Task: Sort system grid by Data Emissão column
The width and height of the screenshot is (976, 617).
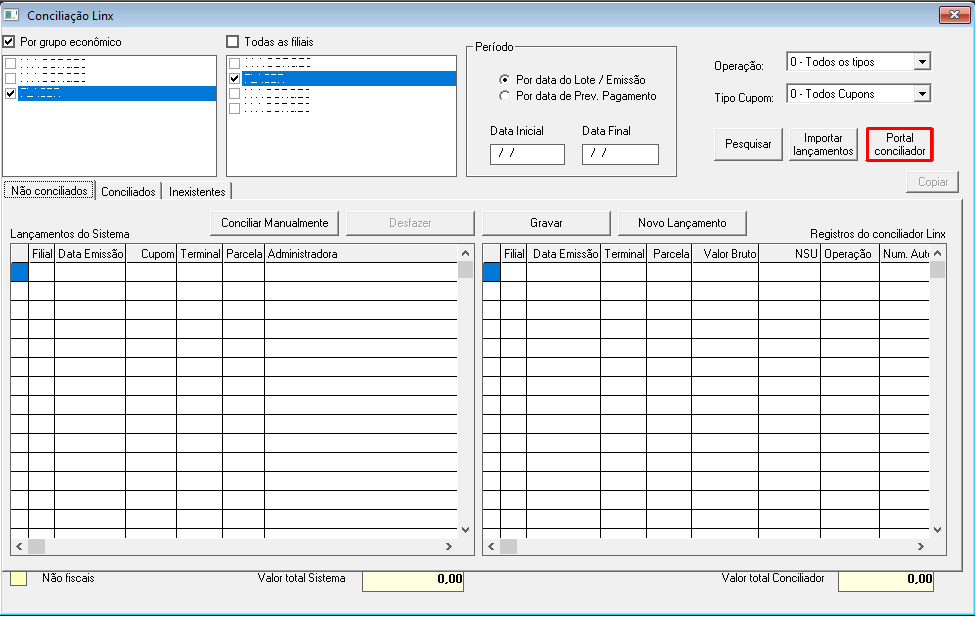Action: point(90,253)
